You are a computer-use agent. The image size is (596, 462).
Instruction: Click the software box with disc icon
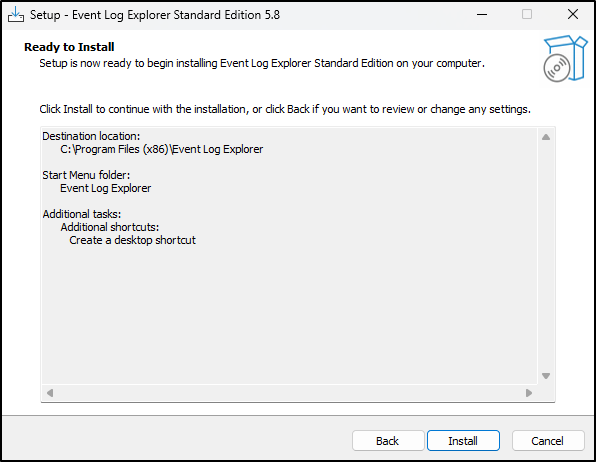(565, 59)
